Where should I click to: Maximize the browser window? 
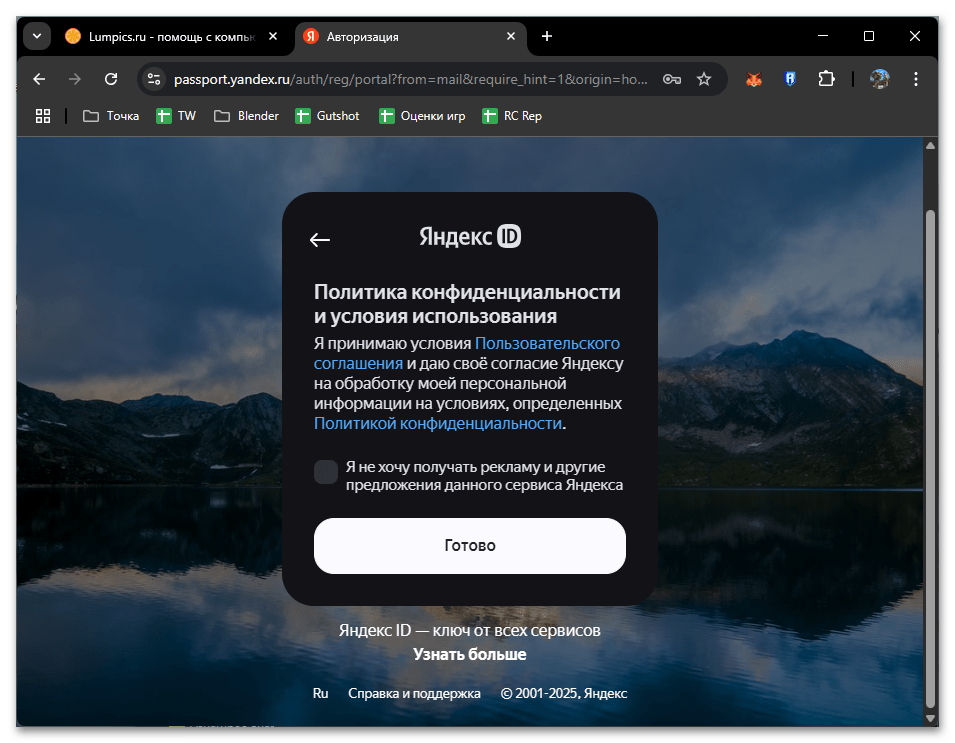(x=869, y=37)
